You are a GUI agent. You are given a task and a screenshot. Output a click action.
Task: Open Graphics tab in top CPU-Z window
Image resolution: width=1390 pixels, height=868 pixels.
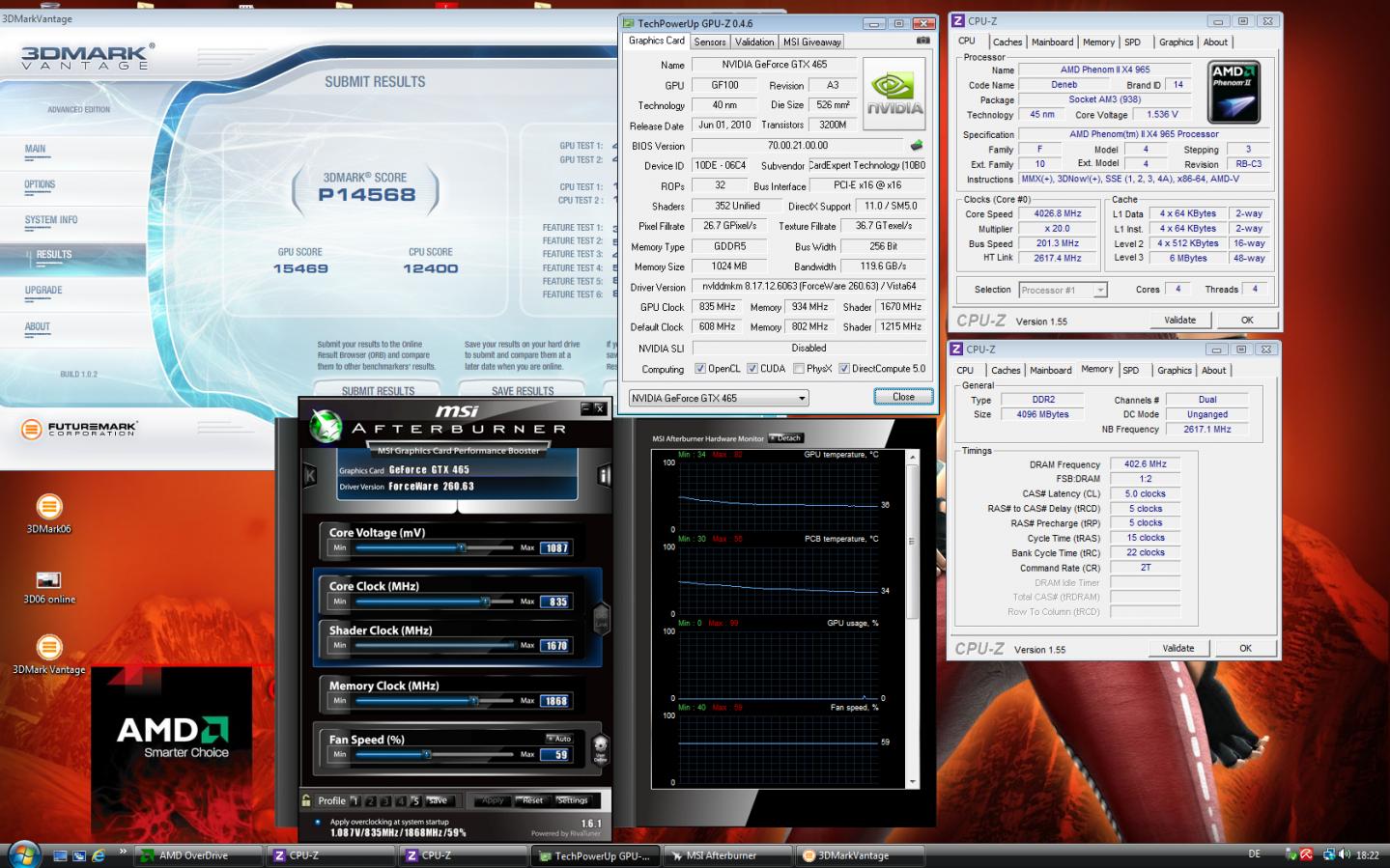click(1176, 42)
